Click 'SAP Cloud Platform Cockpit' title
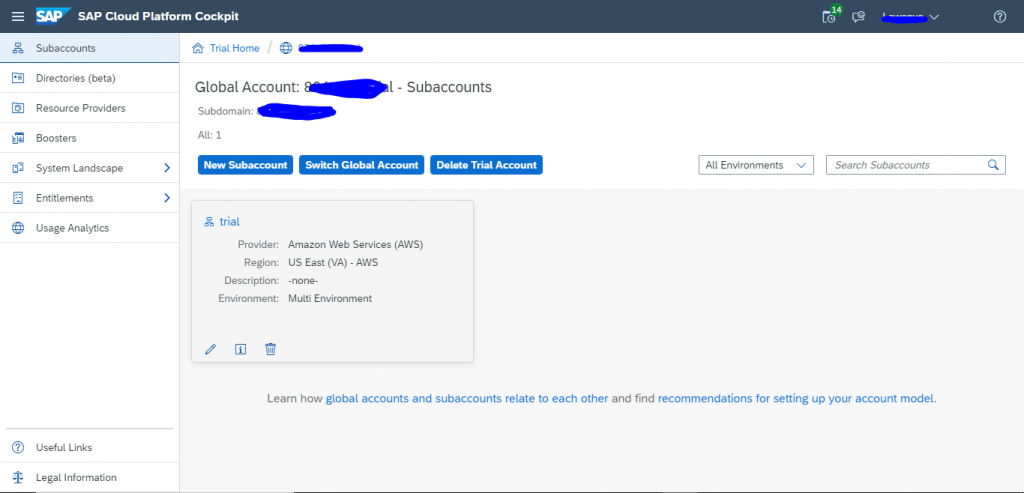This screenshot has height=493, width=1024. click(158, 16)
